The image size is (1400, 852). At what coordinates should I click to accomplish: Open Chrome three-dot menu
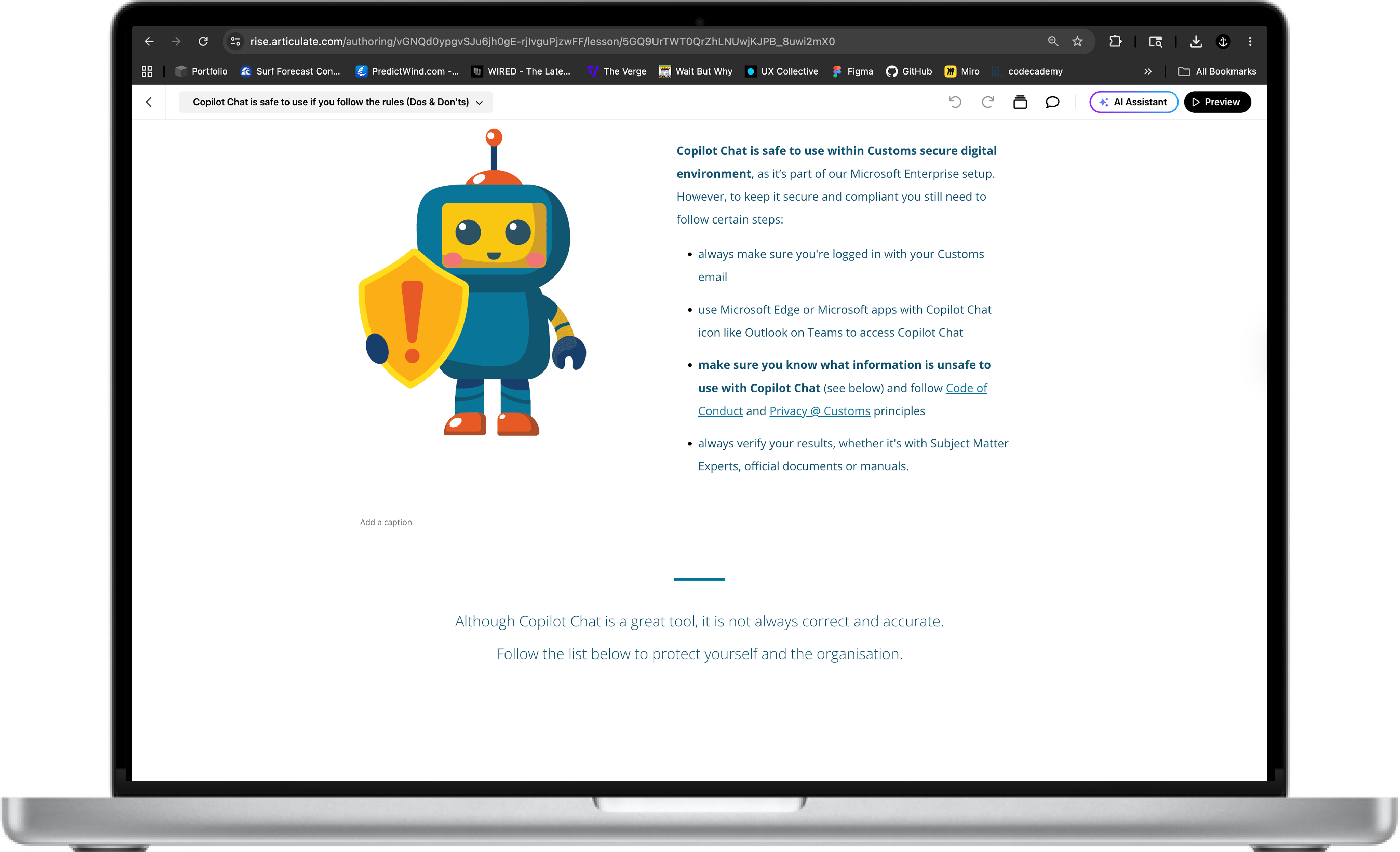pyautogui.click(x=1250, y=41)
